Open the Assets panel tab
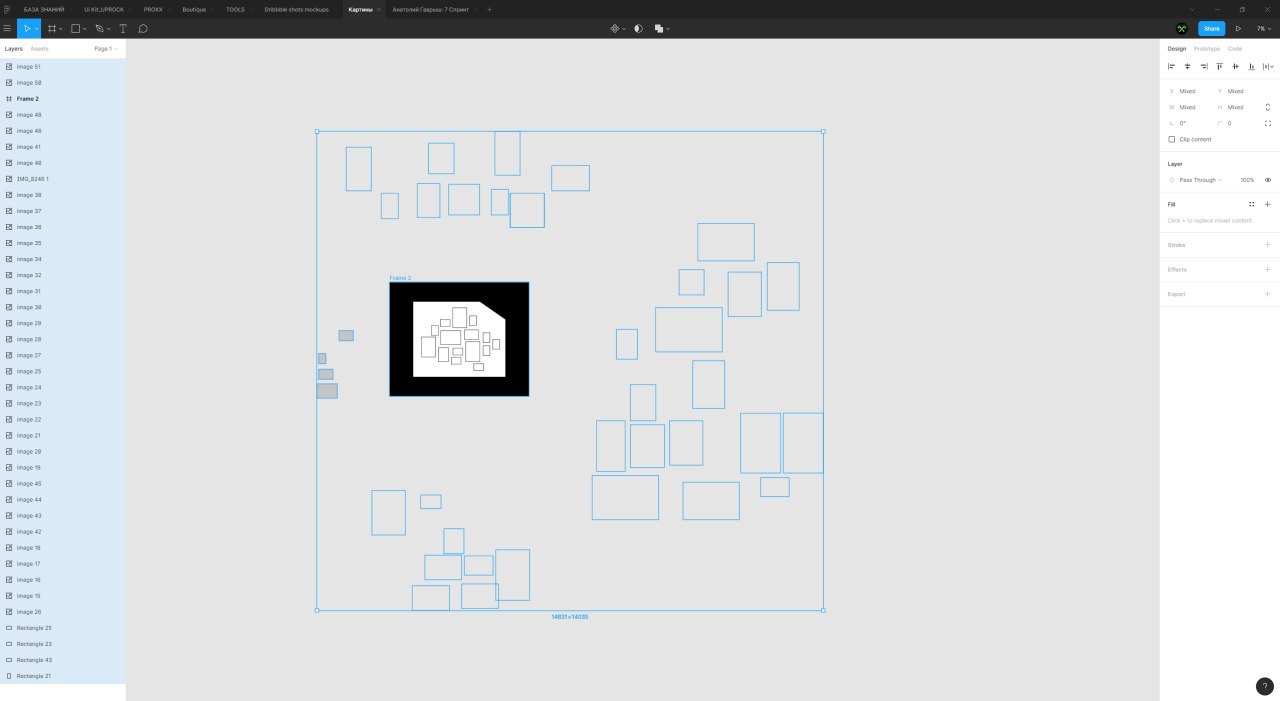 pos(39,48)
